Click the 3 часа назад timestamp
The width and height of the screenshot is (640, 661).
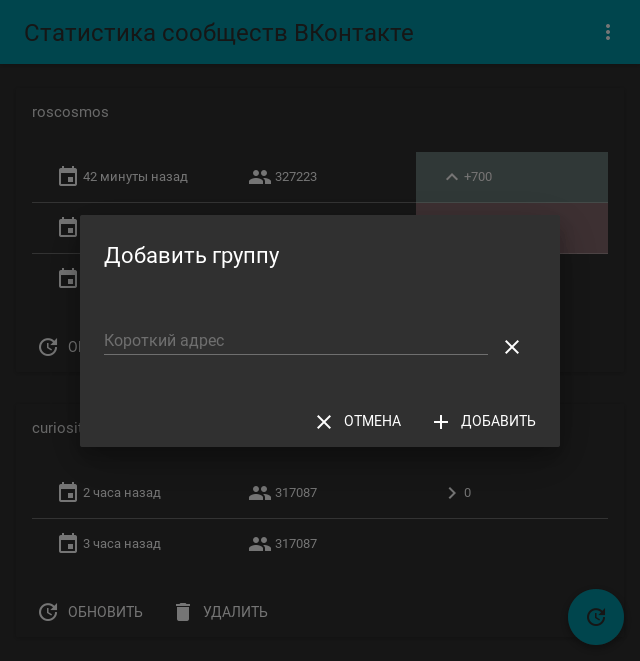point(122,544)
